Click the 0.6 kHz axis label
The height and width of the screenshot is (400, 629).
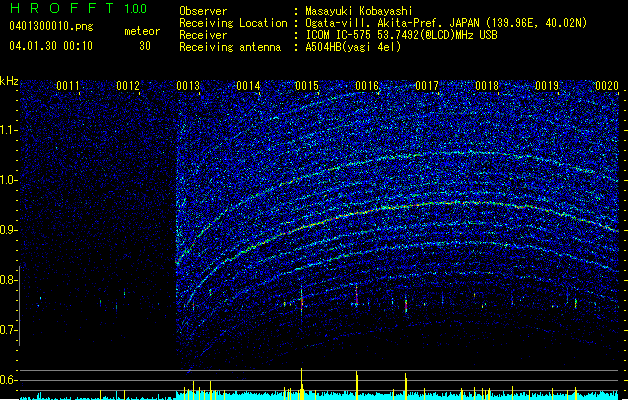click(9, 380)
